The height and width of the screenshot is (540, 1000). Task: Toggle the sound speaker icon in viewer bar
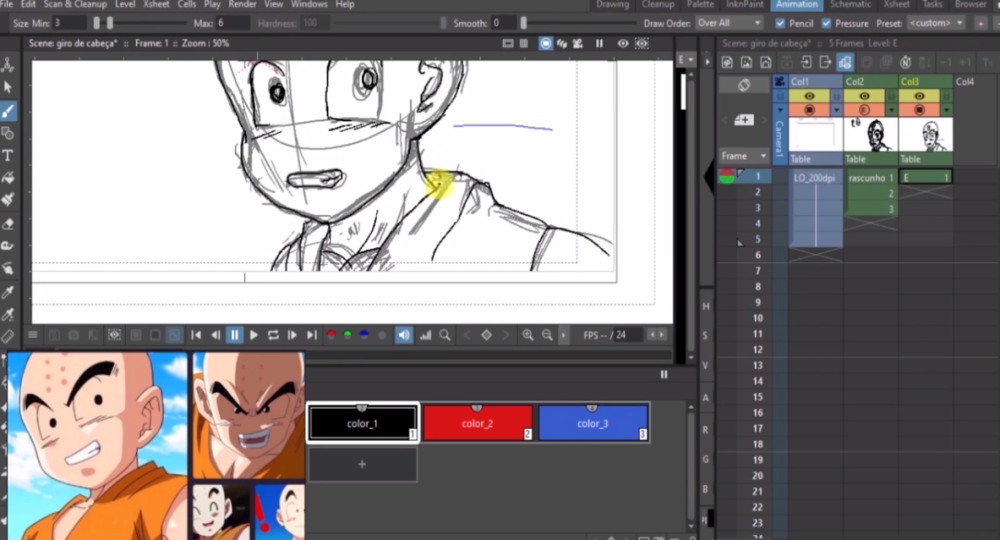click(x=403, y=335)
